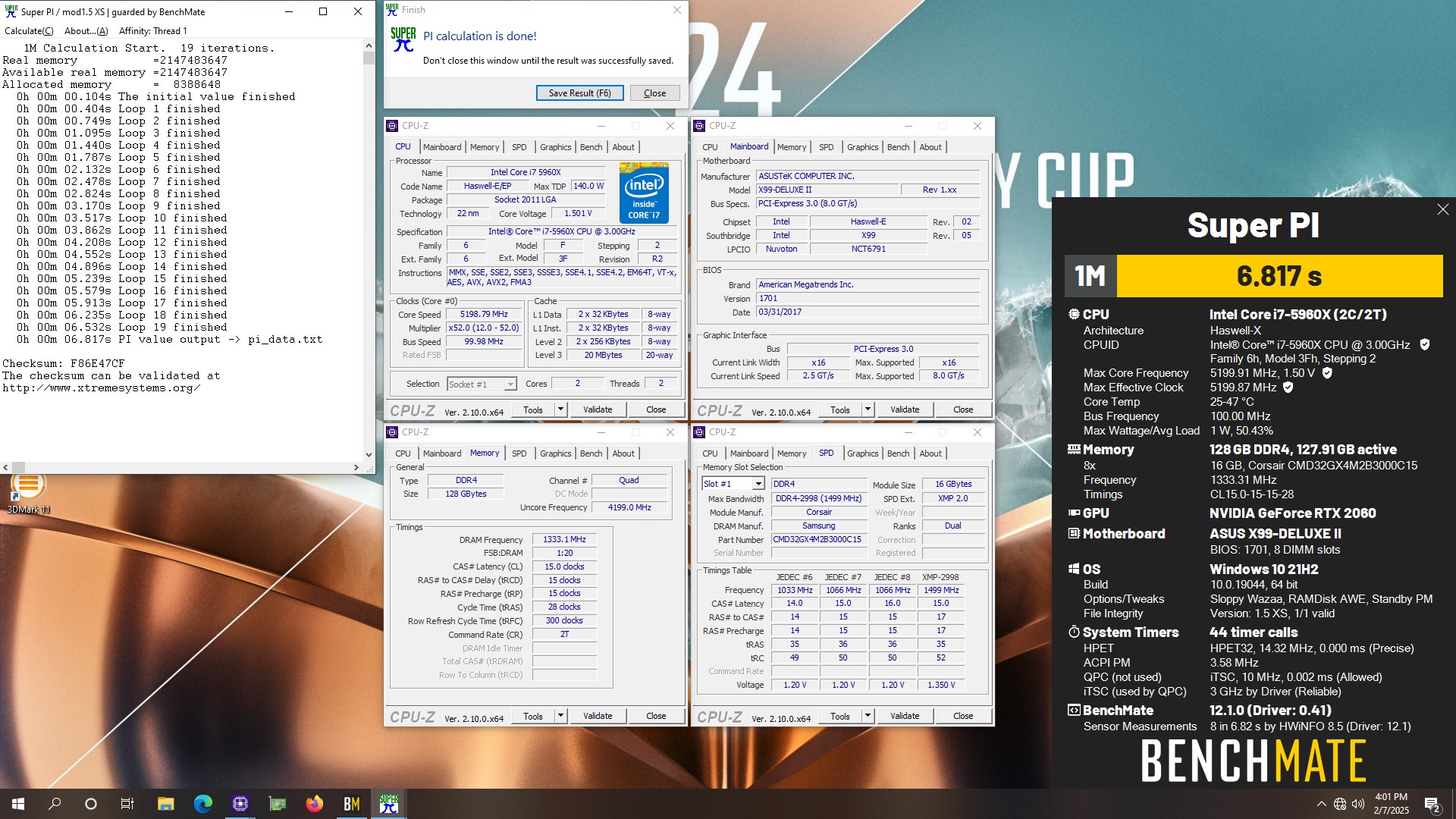The image size is (1456, 819).
Task: Open Tools dropdown arrow in CPU-Z CPU window
Action: [560, 409]
